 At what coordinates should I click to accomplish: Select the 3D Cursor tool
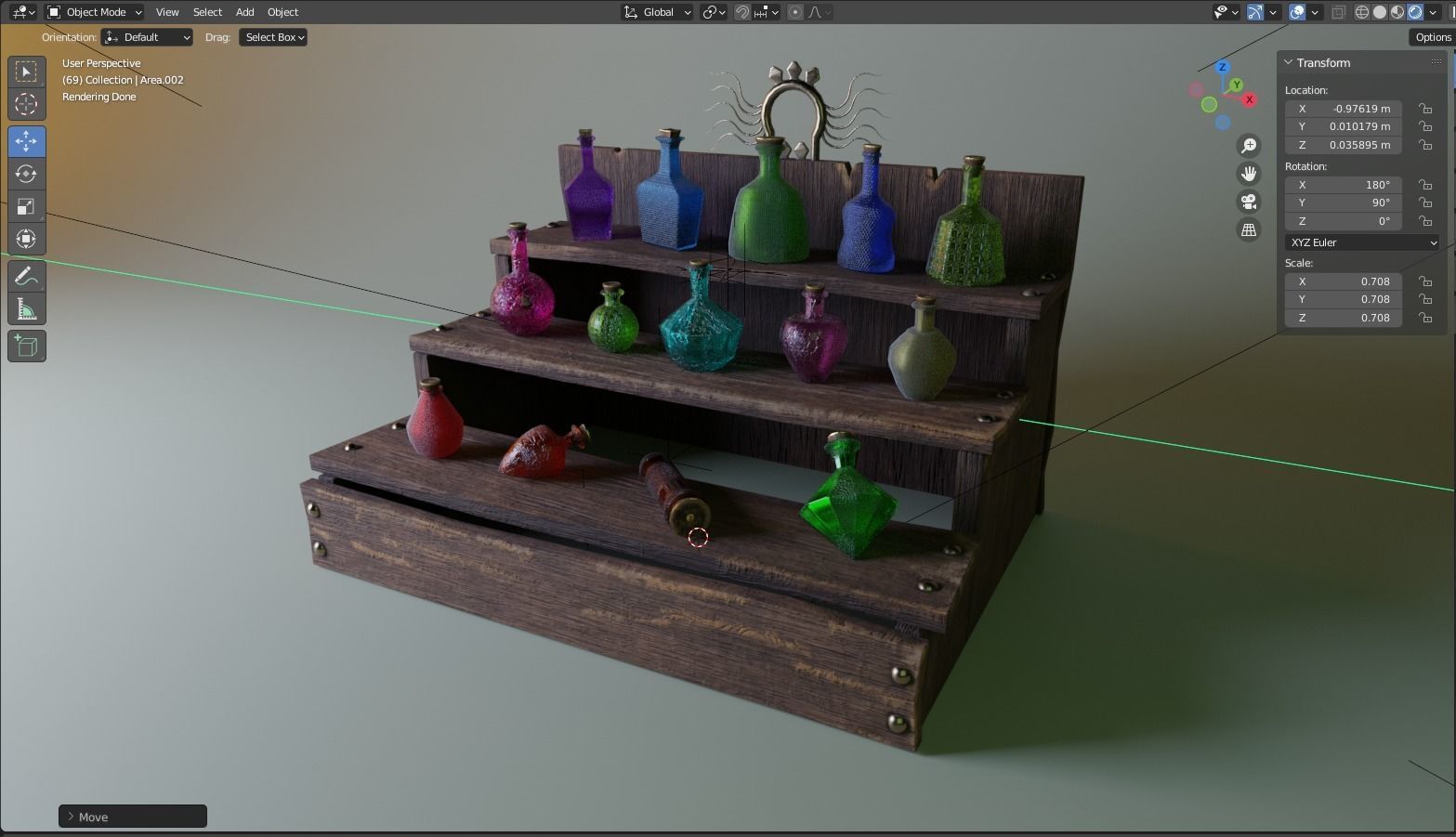pos(26,104)
